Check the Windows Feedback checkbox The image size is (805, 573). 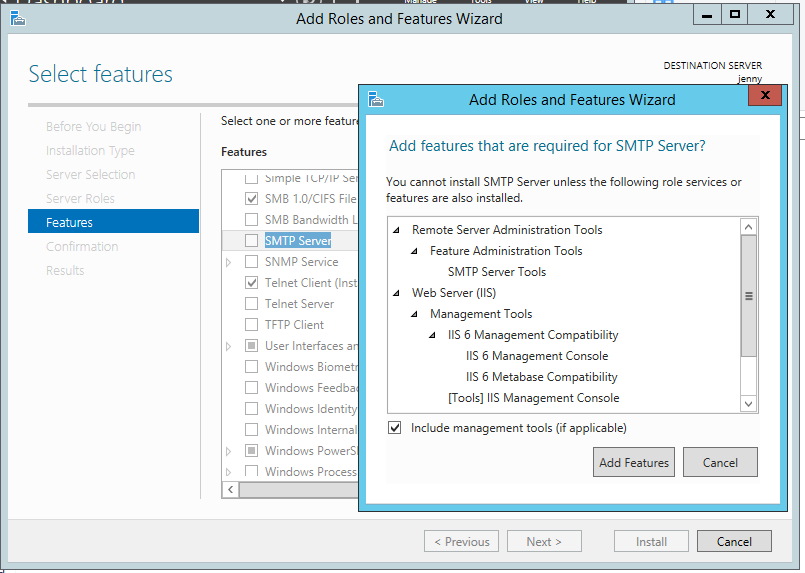[251, 388]
